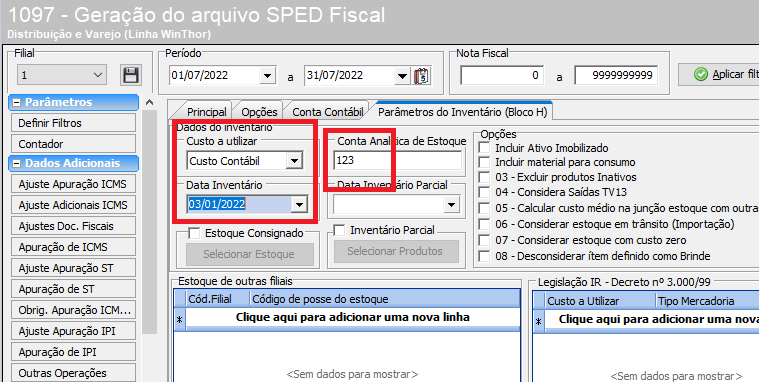Viewport: 760px width, 382px height.
Task: Enable 05 - Calcular custo médio option
Action: (484, 208)
